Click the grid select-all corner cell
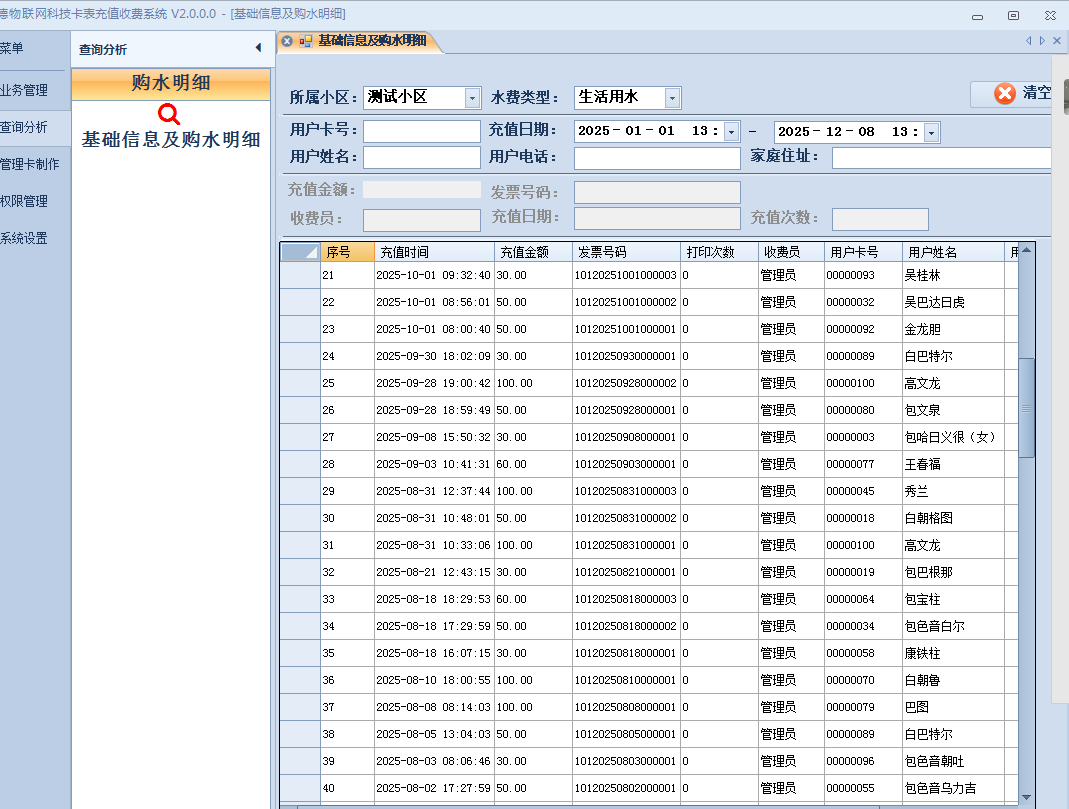 (x=300, y=252)
